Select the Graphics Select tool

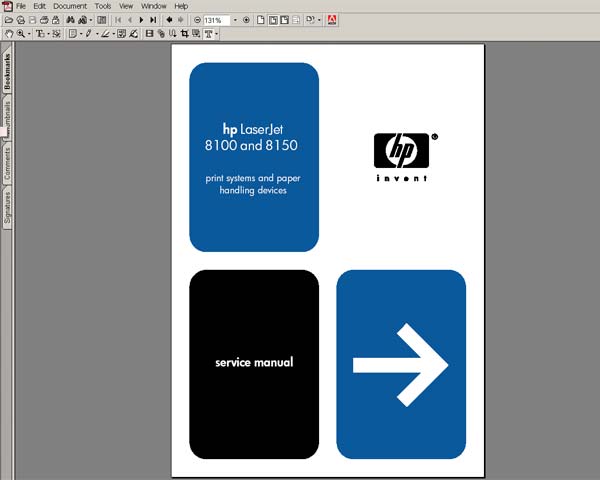[x=56, y=34]
